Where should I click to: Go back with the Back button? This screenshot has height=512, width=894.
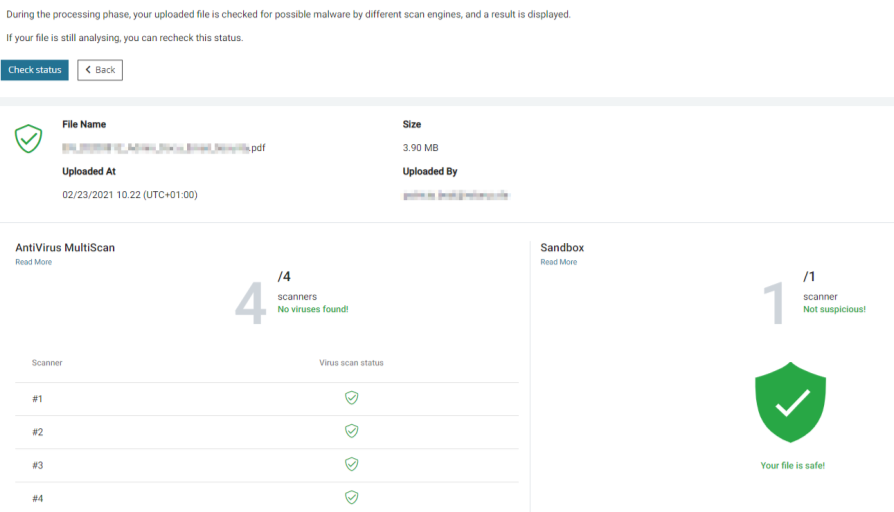100,70
